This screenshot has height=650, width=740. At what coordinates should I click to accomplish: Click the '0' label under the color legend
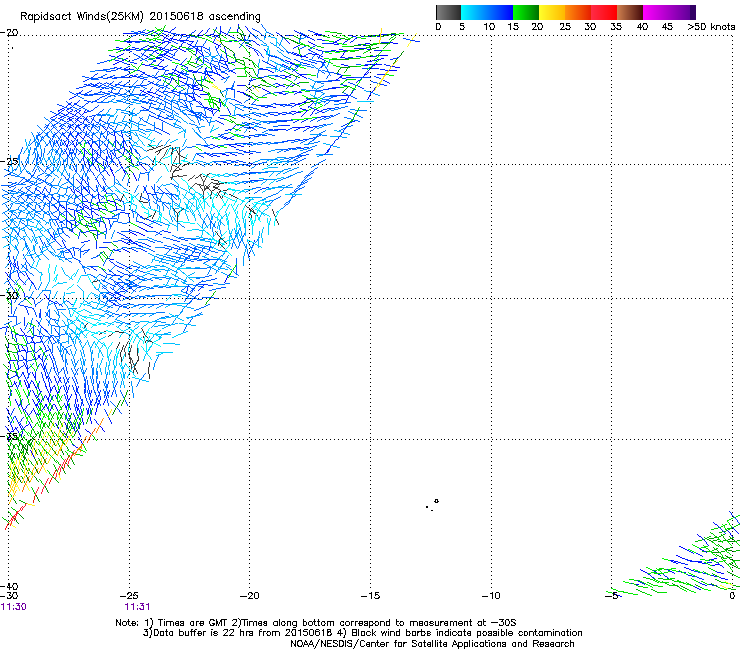438,27
